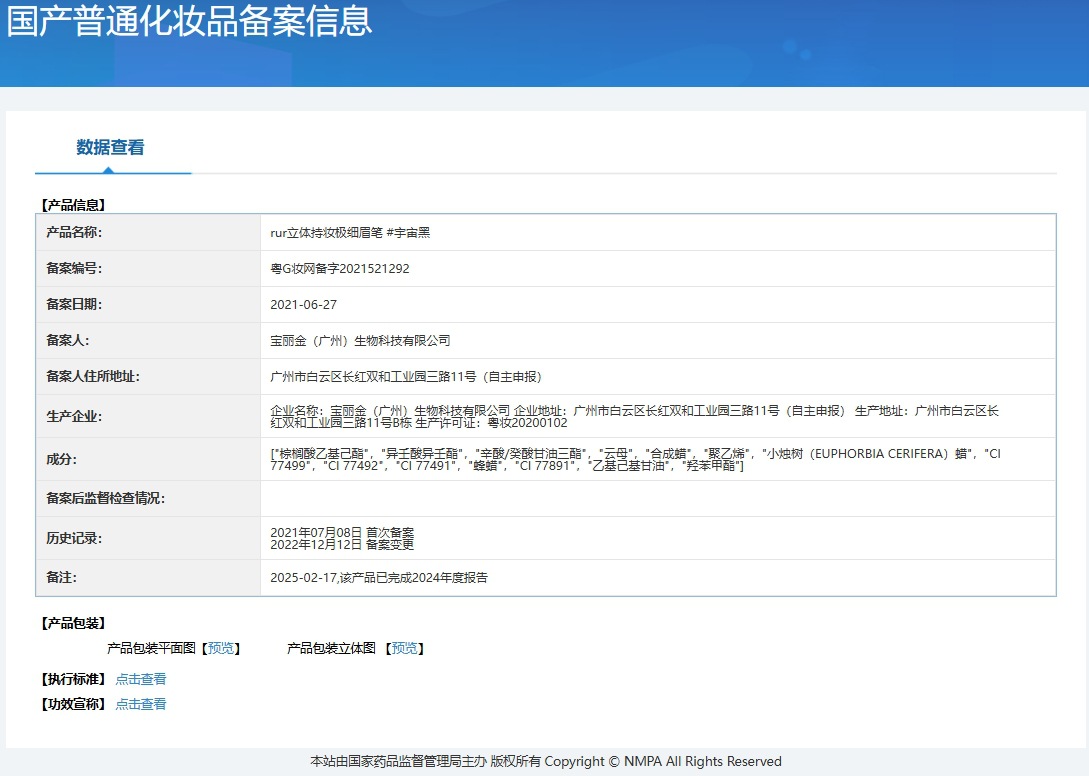Click the 产品名称 label cell
The image size is (1089, 776).
pyautogui.click(x=148, y=232)
